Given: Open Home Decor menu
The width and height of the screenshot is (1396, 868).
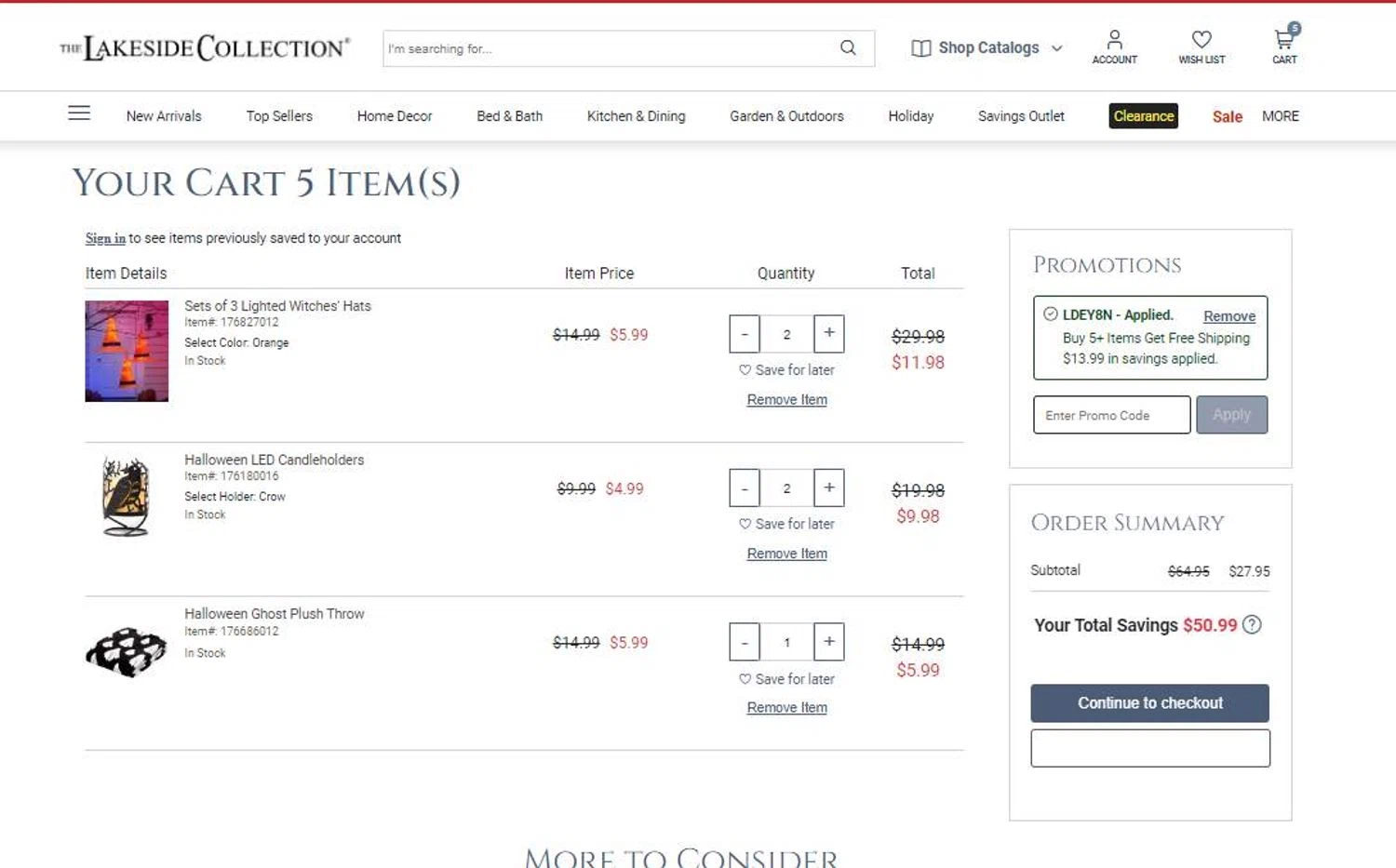Looking at the screenshot, I should click(395, 116).
